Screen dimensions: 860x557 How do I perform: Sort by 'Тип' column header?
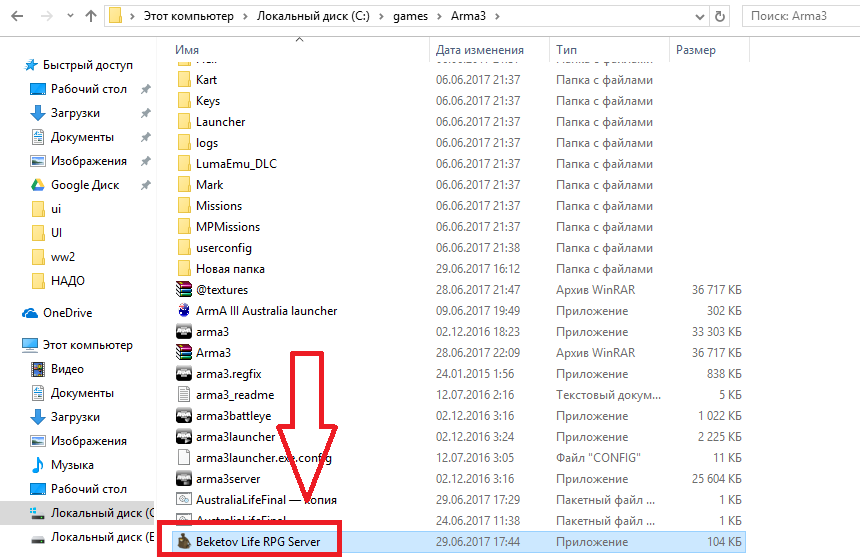click(x=566, y=50)
